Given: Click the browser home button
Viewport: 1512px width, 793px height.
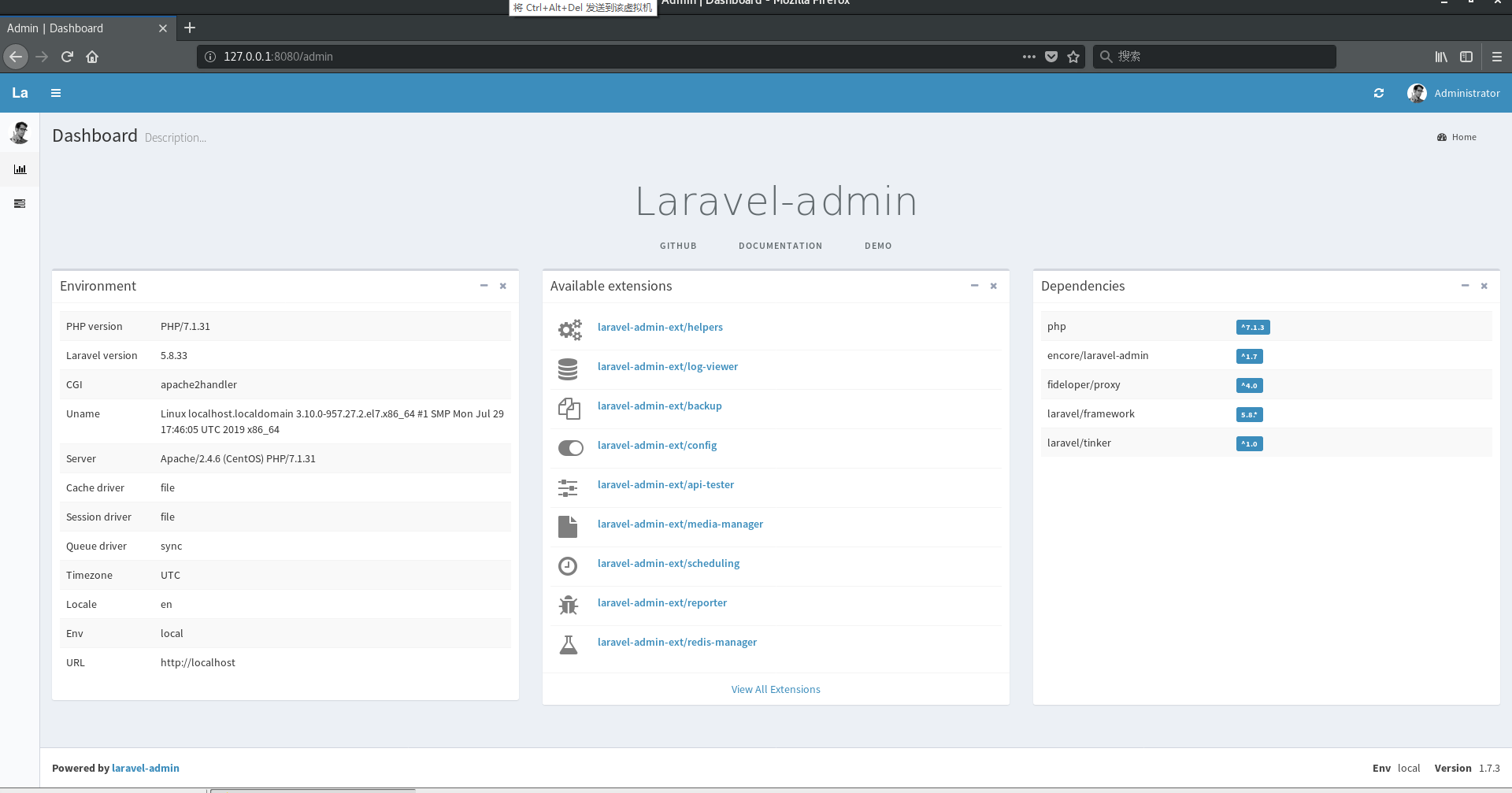Looking at the screenshot, I should point(92,57).
